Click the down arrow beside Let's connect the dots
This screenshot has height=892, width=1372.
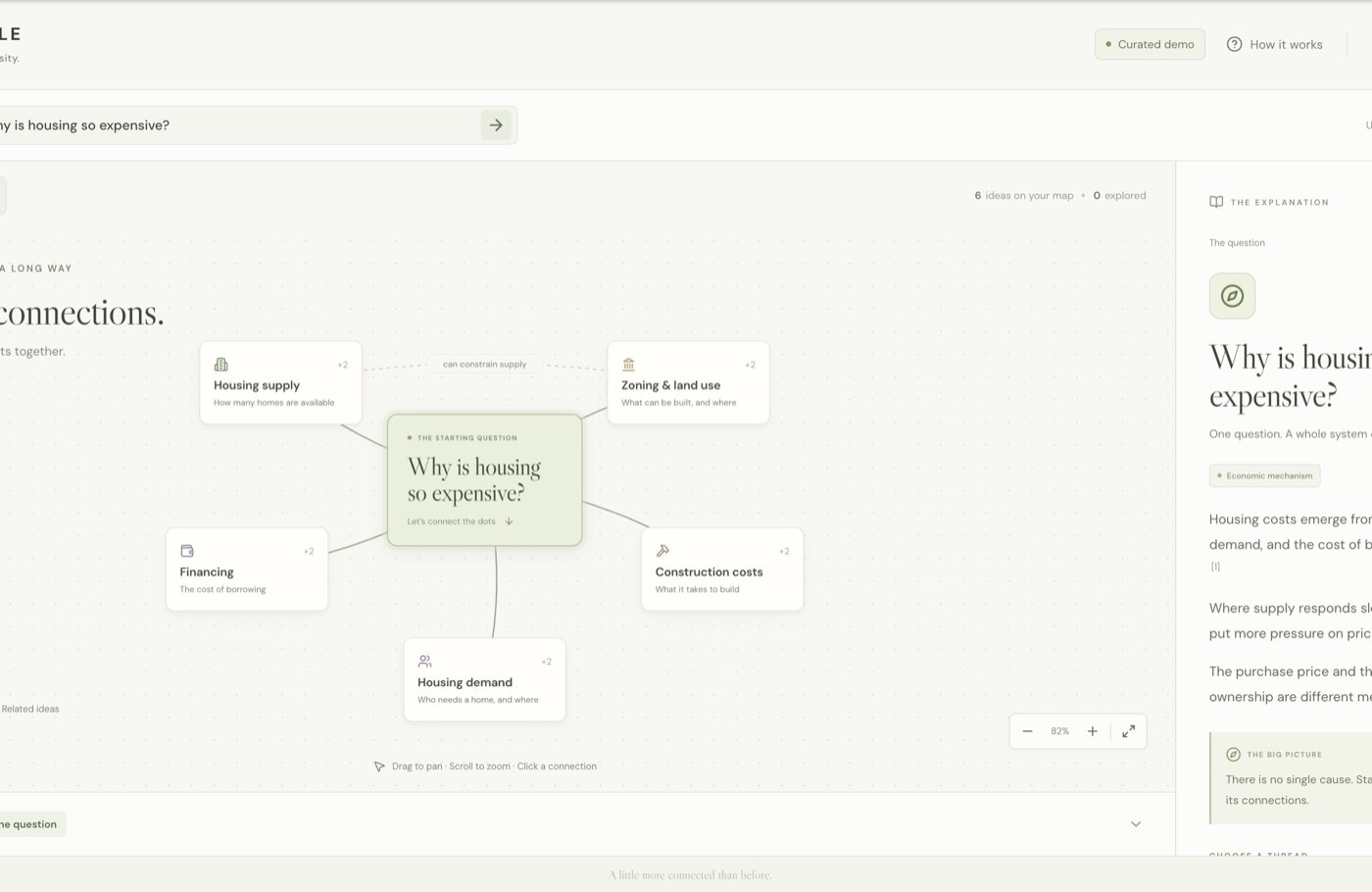(x=509, y=521)
